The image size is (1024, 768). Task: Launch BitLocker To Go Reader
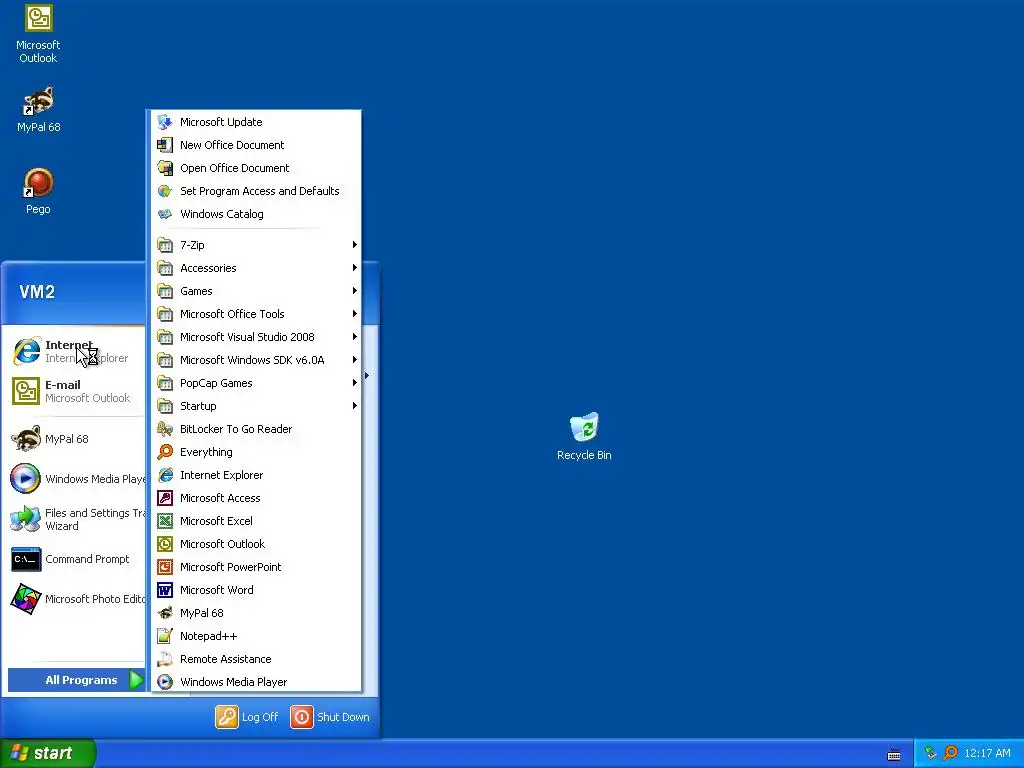coord(256,429)
